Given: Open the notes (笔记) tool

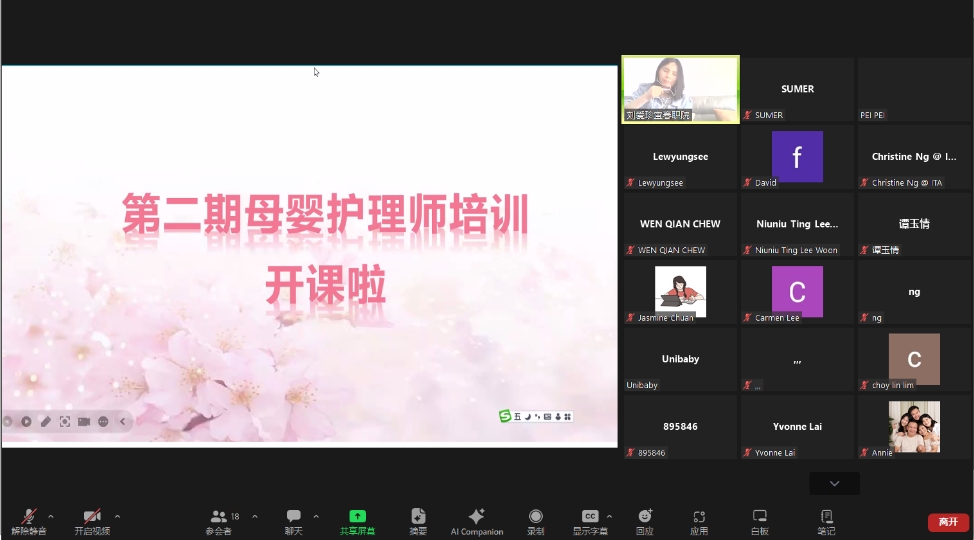Looking at the screenshot, I should (x=826, y=518).
